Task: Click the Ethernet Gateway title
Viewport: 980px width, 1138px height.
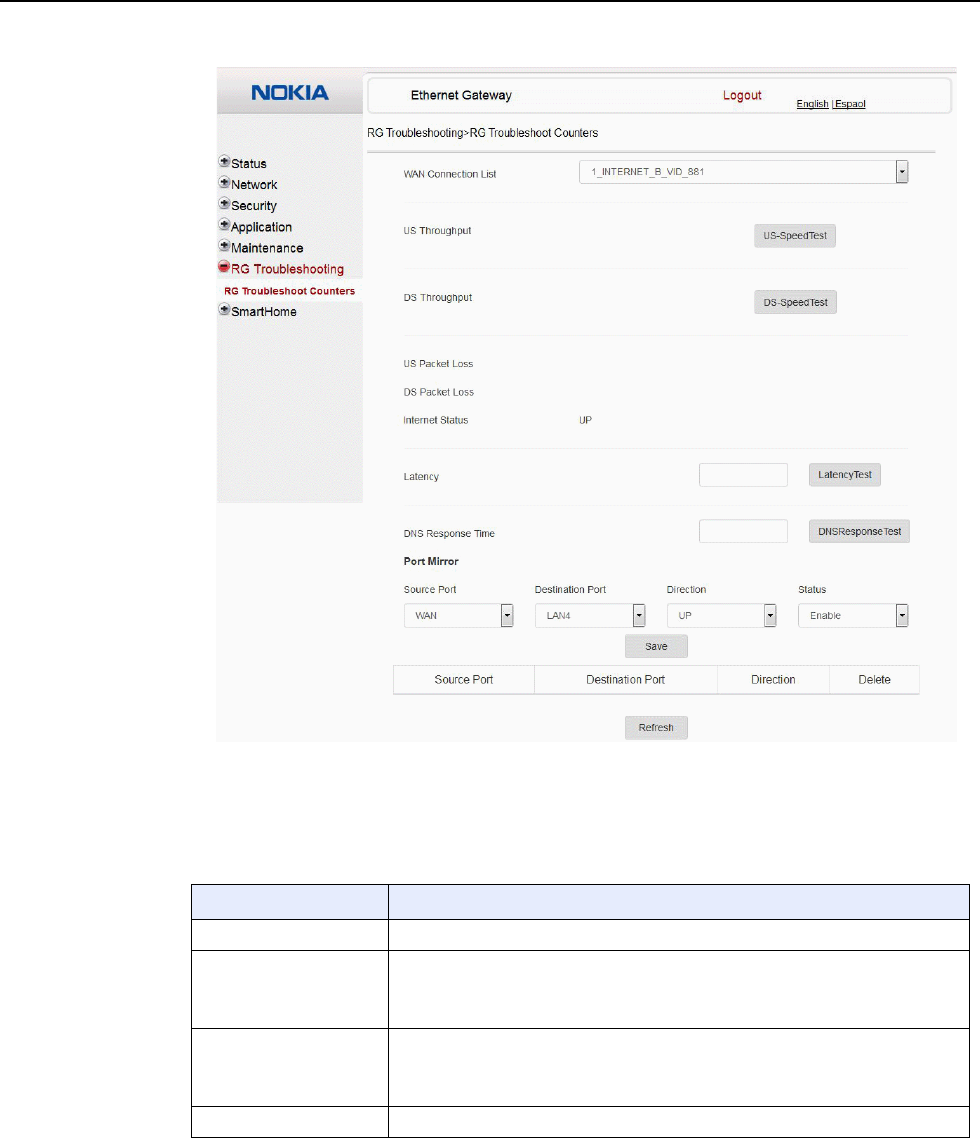Action: tap(461, 95)
